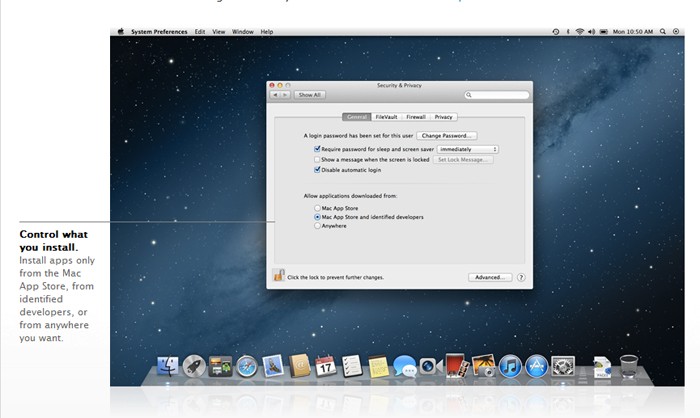Click the Show All button

click(x=310, y=95)
